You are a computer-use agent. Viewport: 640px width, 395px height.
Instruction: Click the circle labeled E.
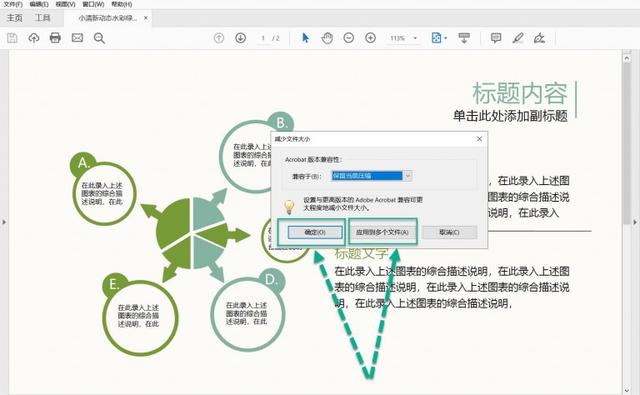click(140, 317)
